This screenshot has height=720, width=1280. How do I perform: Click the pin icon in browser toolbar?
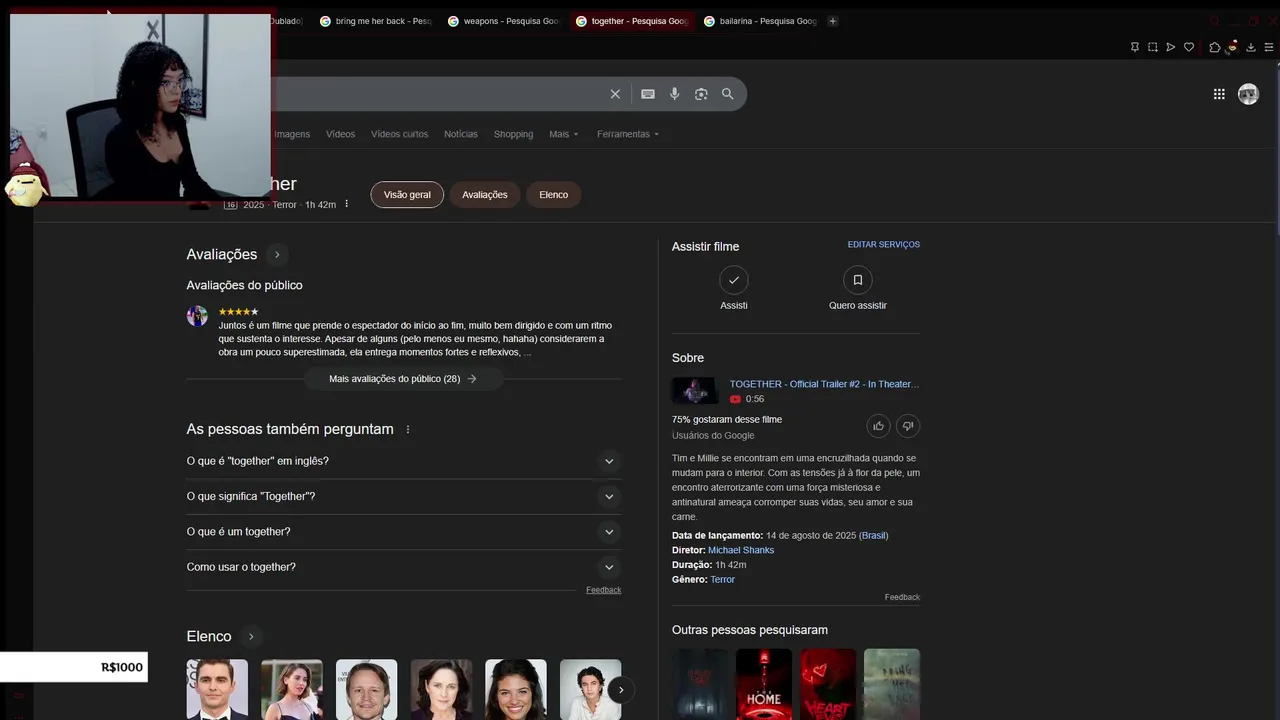click(1135, 47)
